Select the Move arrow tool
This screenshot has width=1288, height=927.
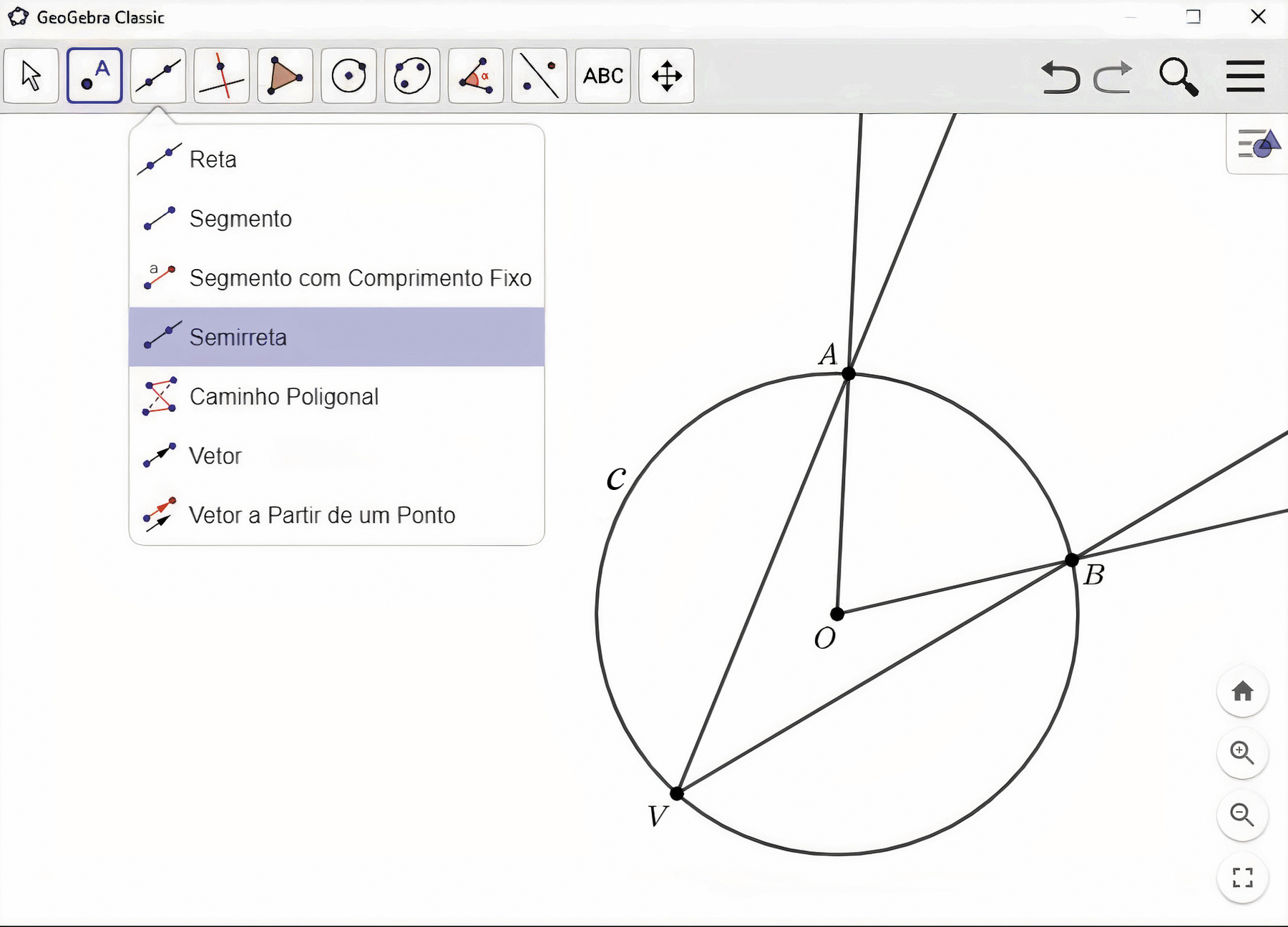(31, 76)
